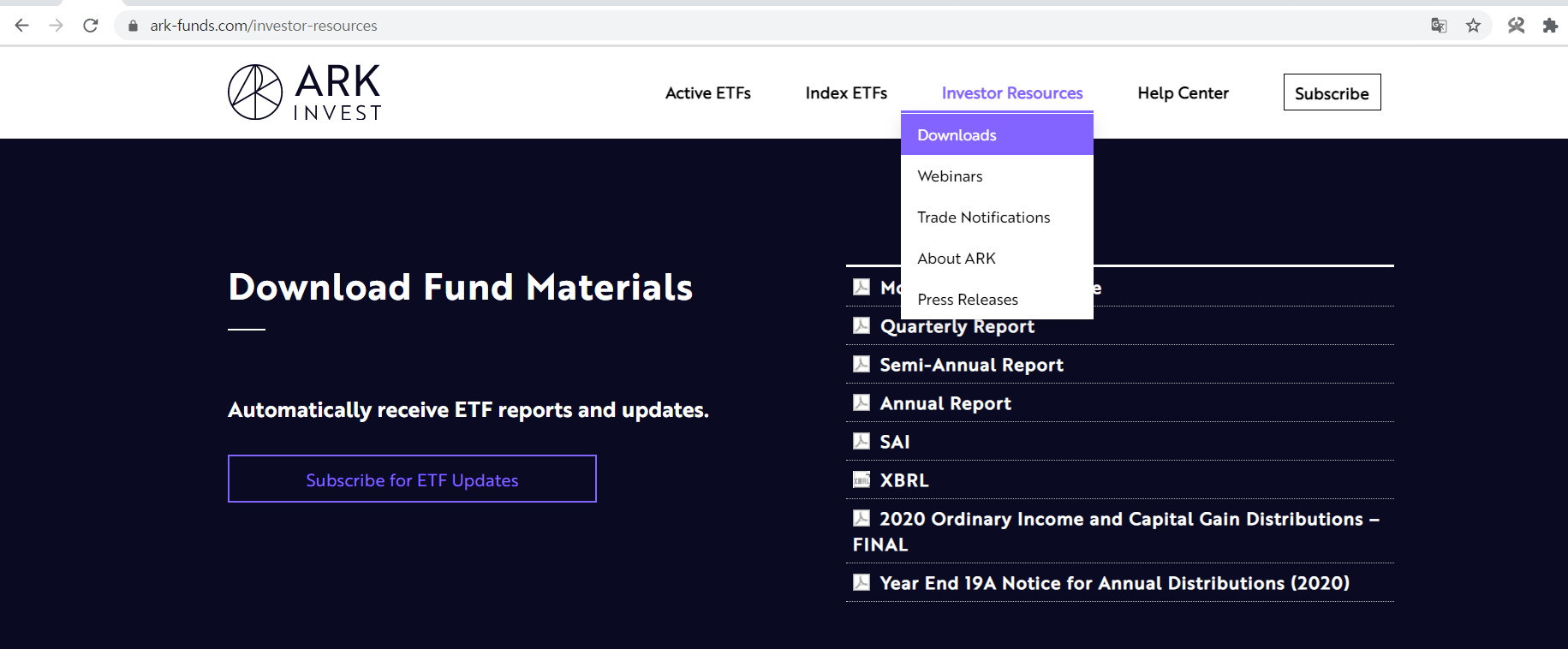Screen dimensions: 1568x649
Task: Click the PDF icon beside Annual Report
Action: coord(862,402)
